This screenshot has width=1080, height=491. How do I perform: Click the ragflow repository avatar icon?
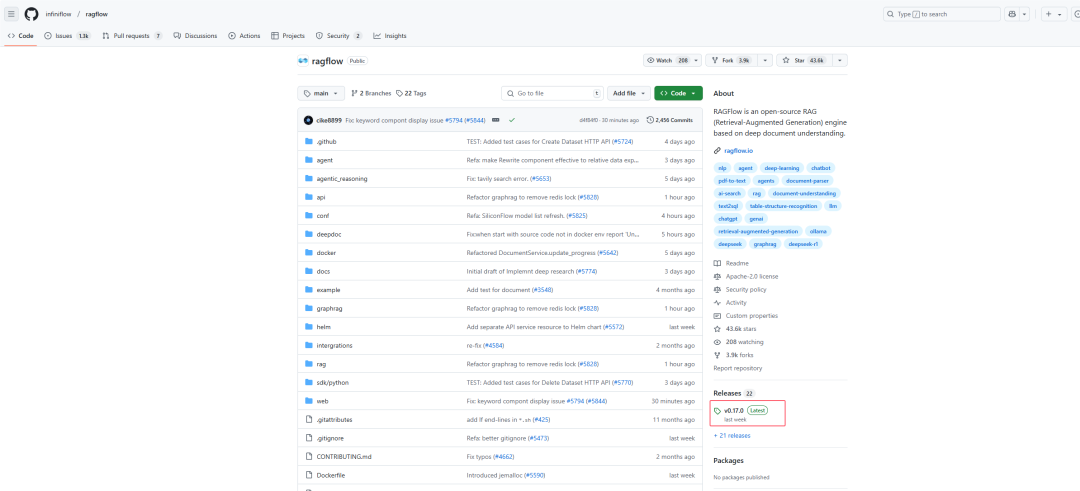click(x=303, y=61)
